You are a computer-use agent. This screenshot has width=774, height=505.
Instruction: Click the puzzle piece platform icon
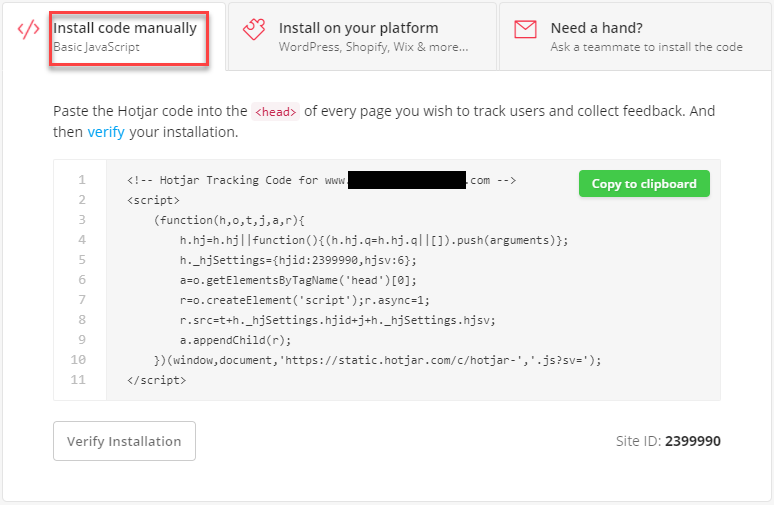[x=254, y=29]
